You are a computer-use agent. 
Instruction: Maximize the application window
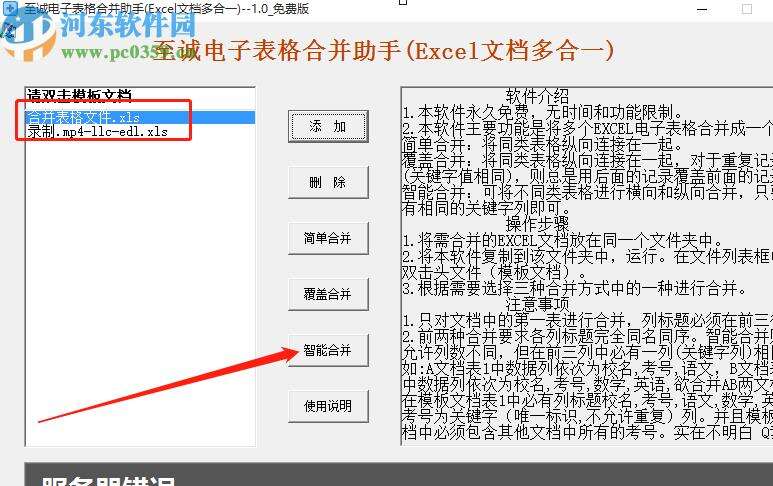pyautogui.click(x=747, y=9)
